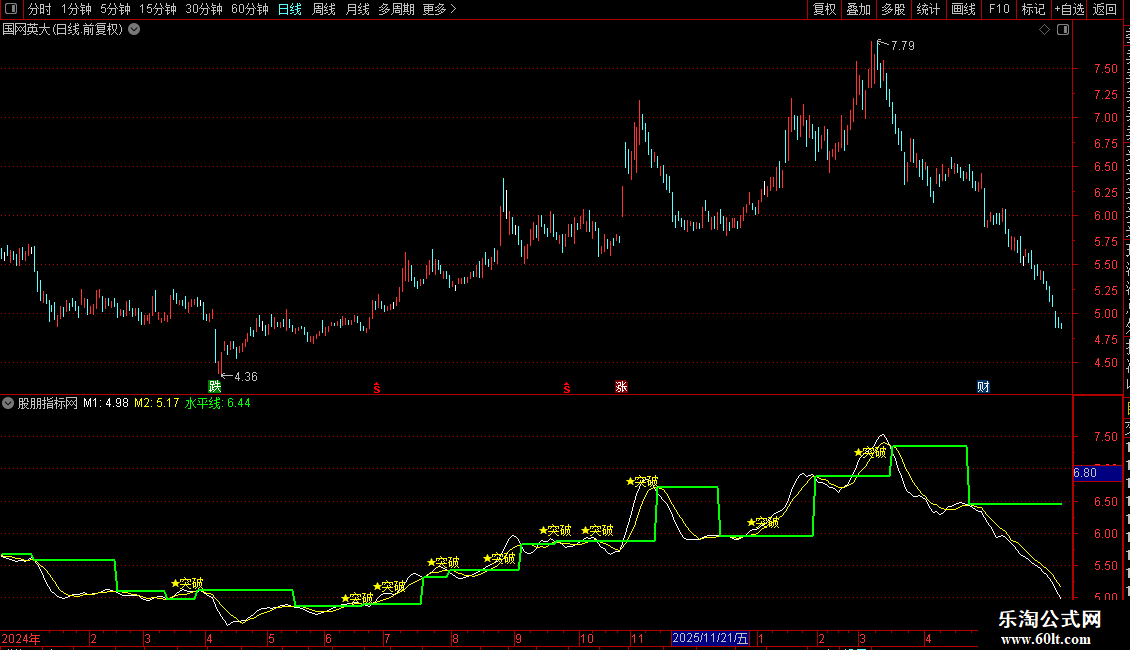
Task: Click the 2025/11/21/五 date label
Action: coord(711,638)
